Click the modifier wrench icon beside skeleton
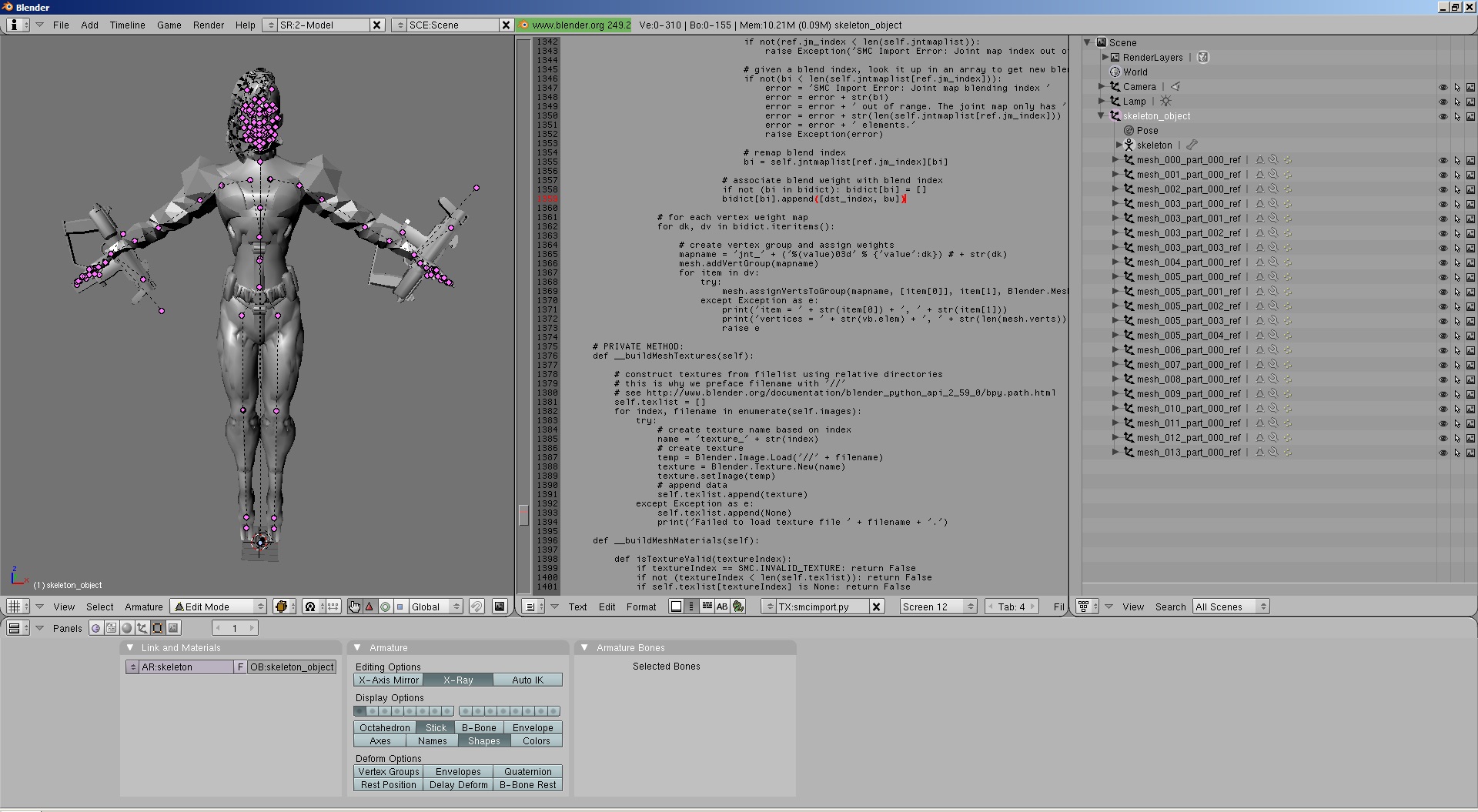 (1192, 145)
